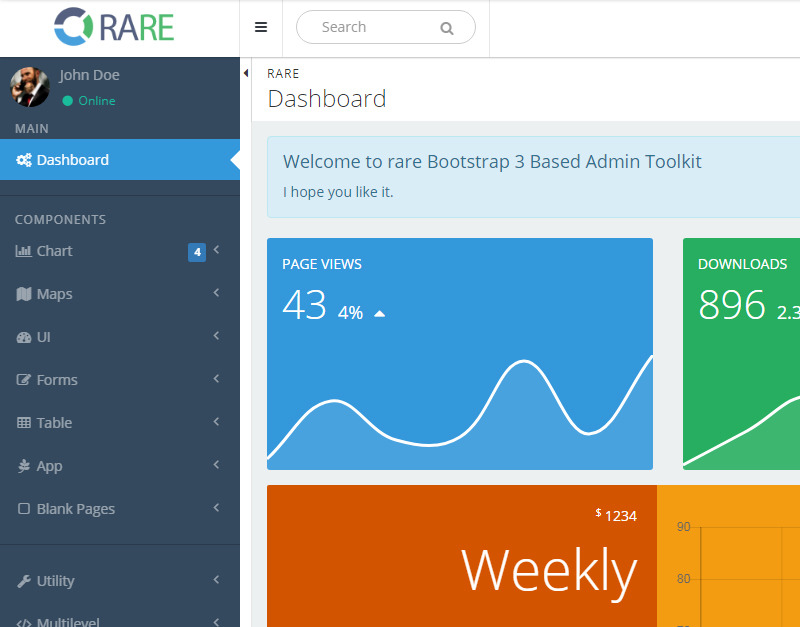The image size is (800, 627).
Task: Select the Chart icon in the sidebar
Action: pyautogui.click(x=24, y=251)
